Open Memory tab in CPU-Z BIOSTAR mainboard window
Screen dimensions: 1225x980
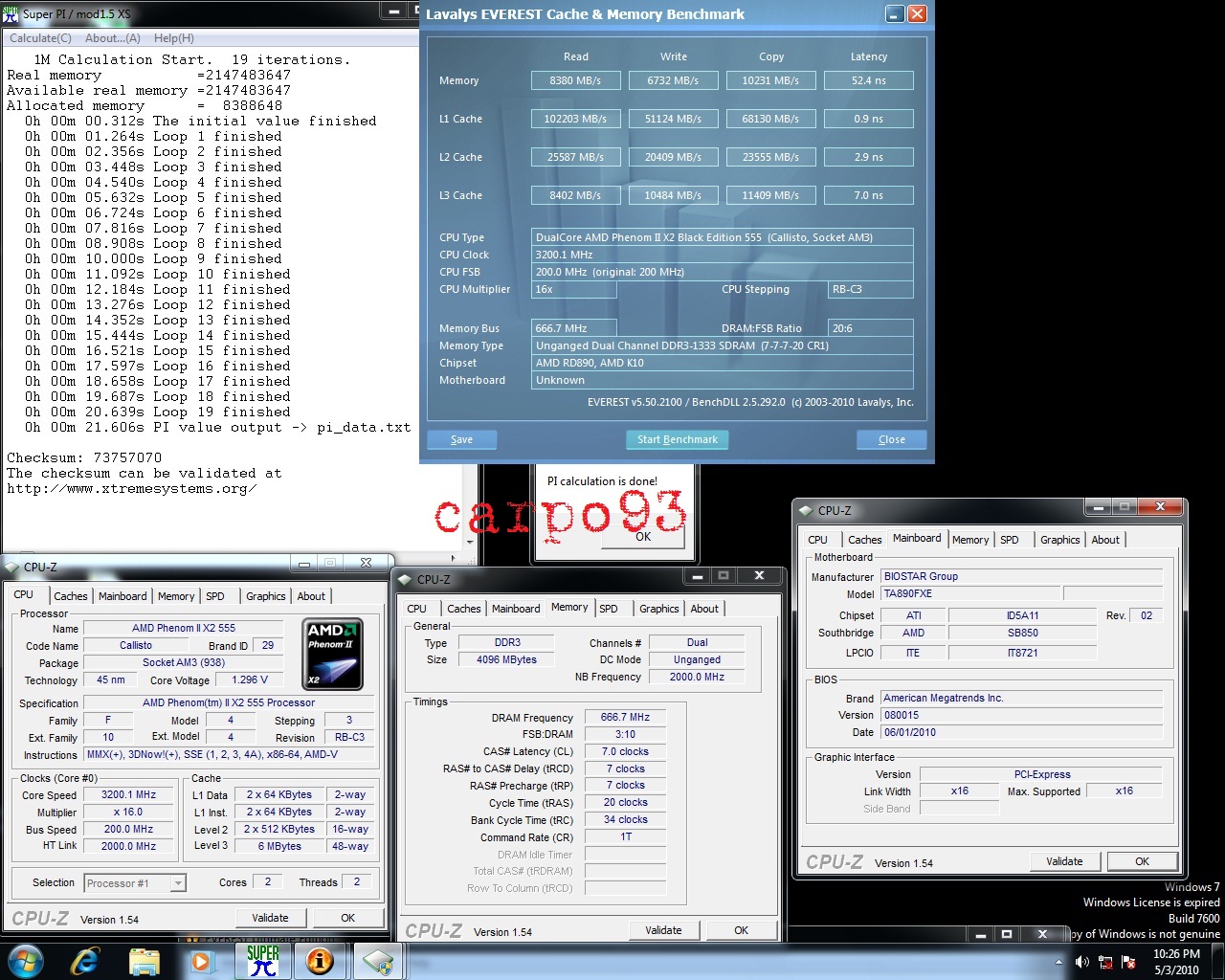(970, 540)
